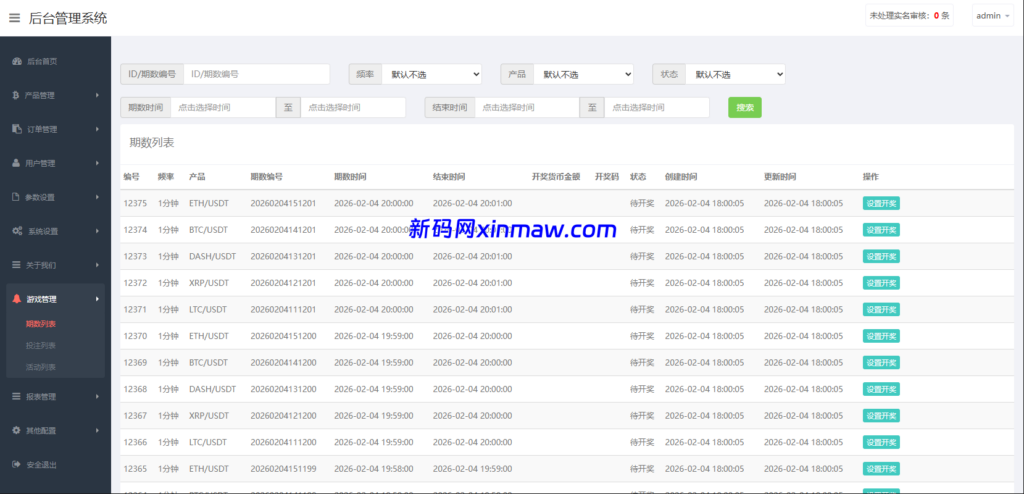This screenshot has width=1024, height=494.
Task: Click period number 20260204151200
Action: [x=283, y=336]
